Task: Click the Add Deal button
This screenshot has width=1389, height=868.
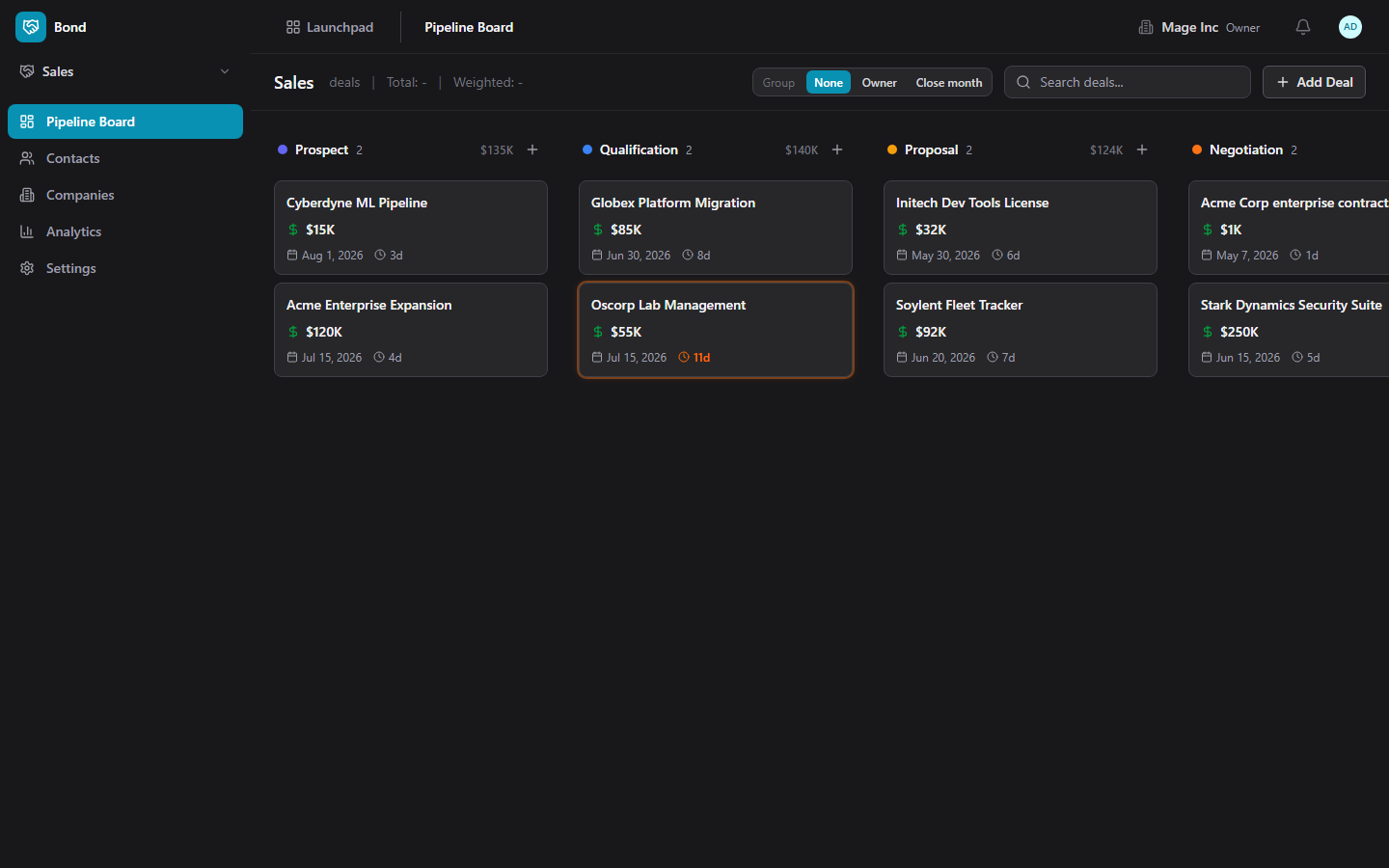Action: pos(1314,82)
